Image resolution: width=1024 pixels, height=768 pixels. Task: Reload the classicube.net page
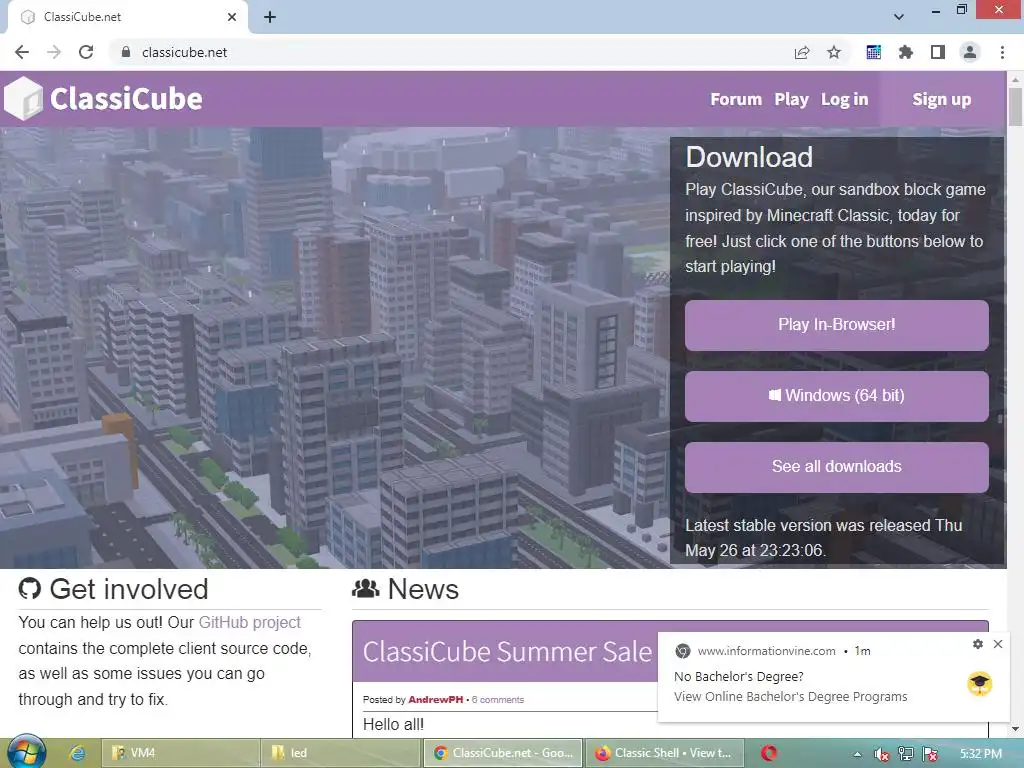click(86, 52)
